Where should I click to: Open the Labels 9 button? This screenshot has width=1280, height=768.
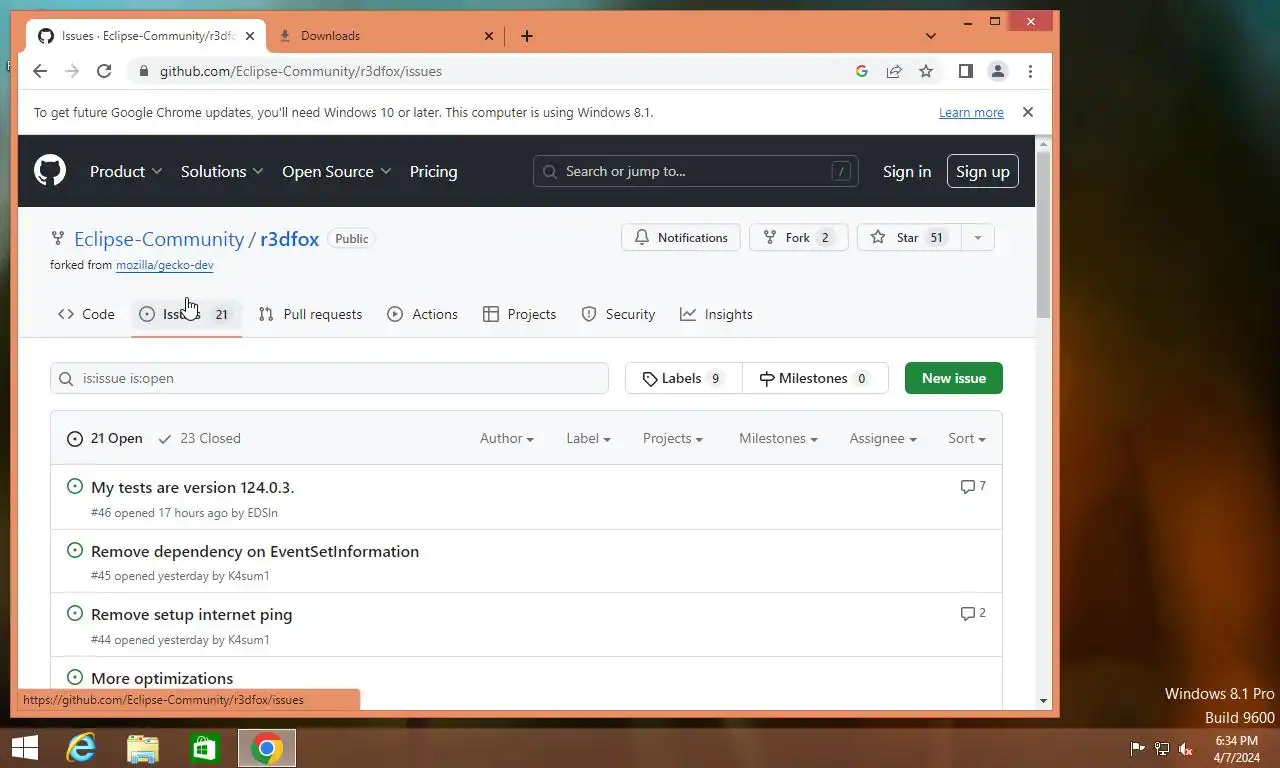[x=684, y=378]
